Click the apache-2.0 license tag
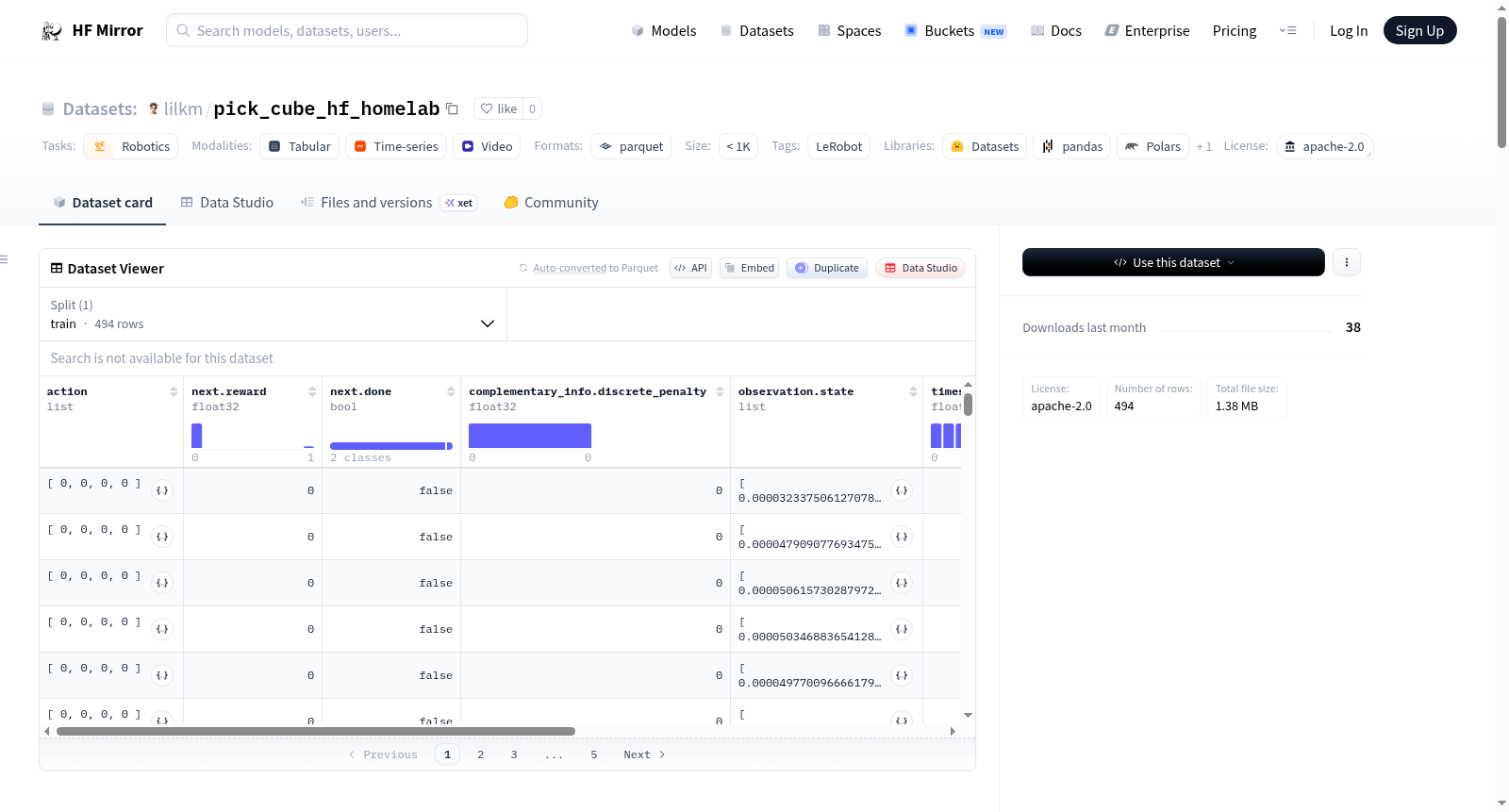This screenshot has width=1509, height=812. tap(1324, 146)
